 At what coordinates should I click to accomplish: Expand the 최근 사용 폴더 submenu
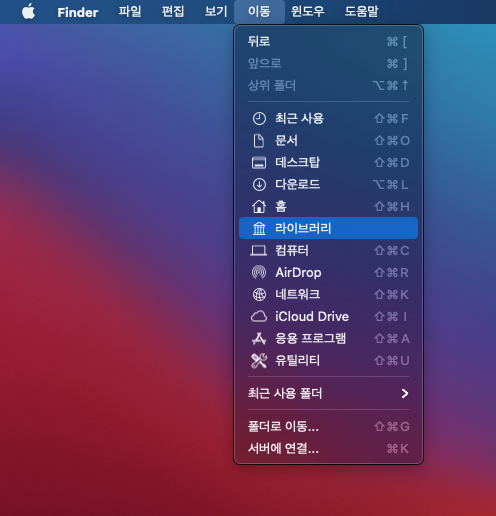(x=328, y=394)
